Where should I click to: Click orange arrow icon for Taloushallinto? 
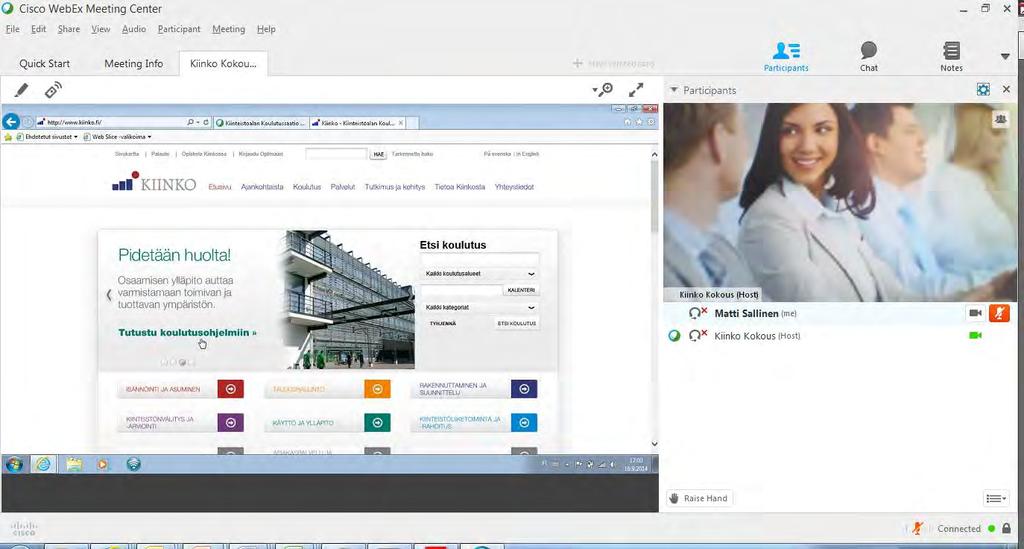[x=377, y=389]
